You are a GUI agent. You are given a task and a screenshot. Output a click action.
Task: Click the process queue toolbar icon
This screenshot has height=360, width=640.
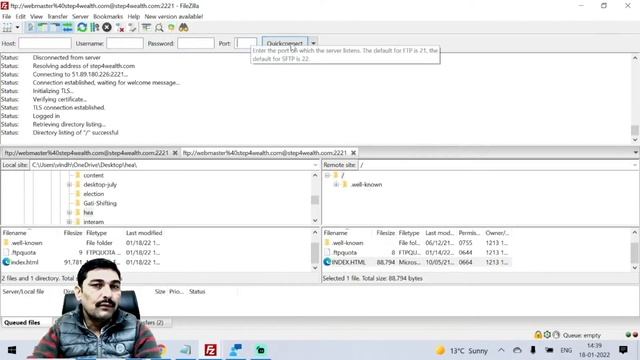tap(95, 27)
